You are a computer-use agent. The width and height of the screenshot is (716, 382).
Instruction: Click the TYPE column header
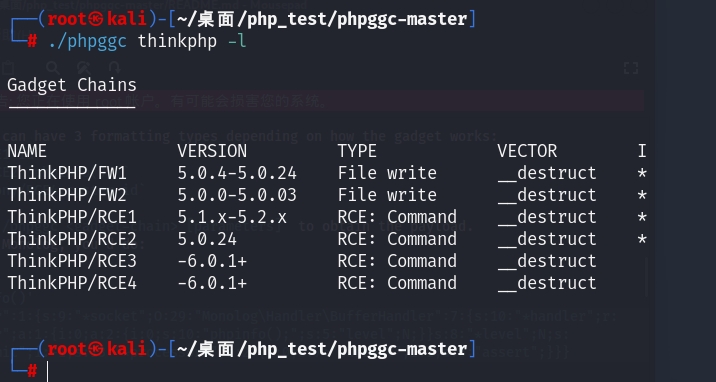pos(357,151)
